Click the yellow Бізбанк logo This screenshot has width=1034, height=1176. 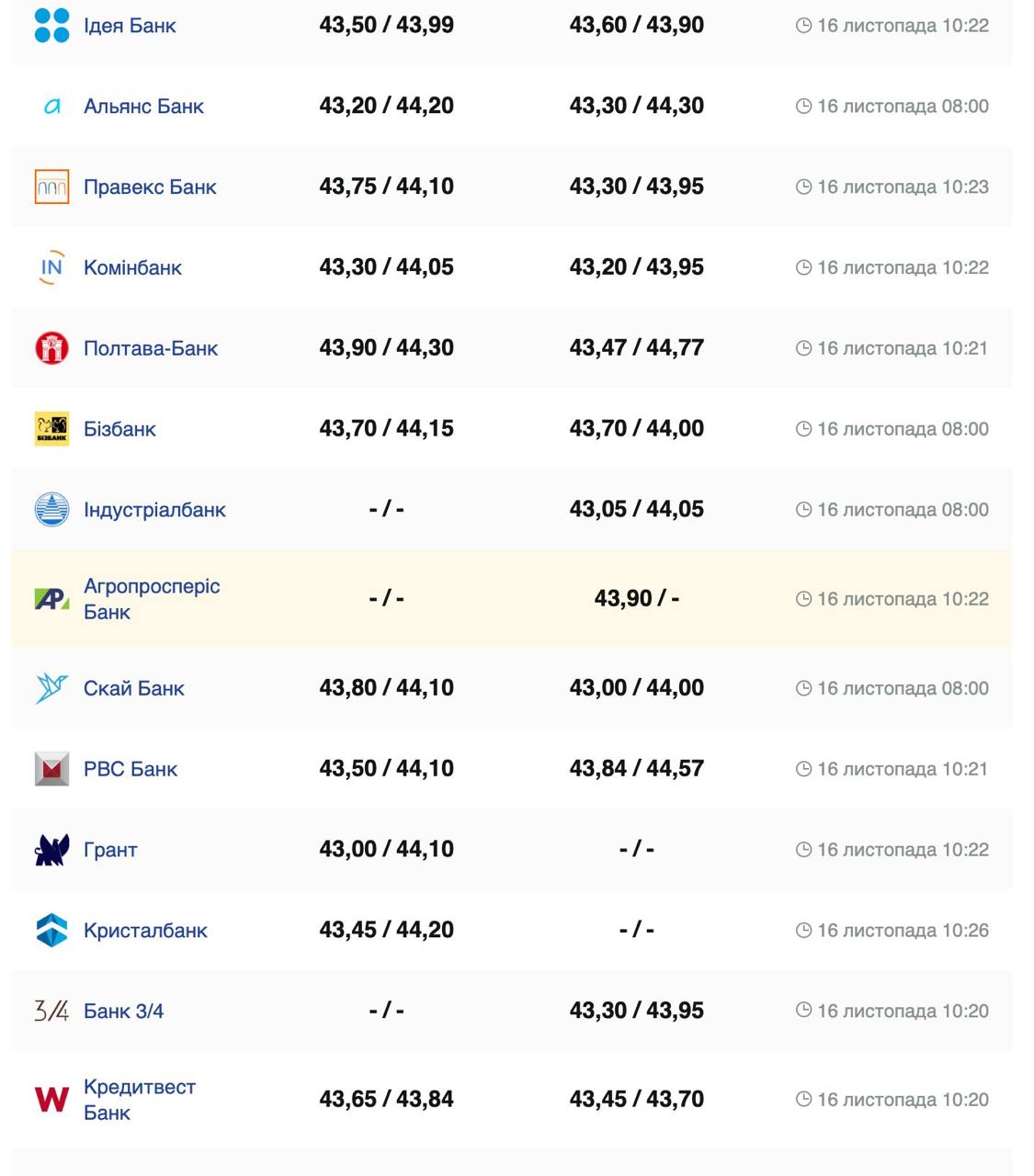(51, 429)
